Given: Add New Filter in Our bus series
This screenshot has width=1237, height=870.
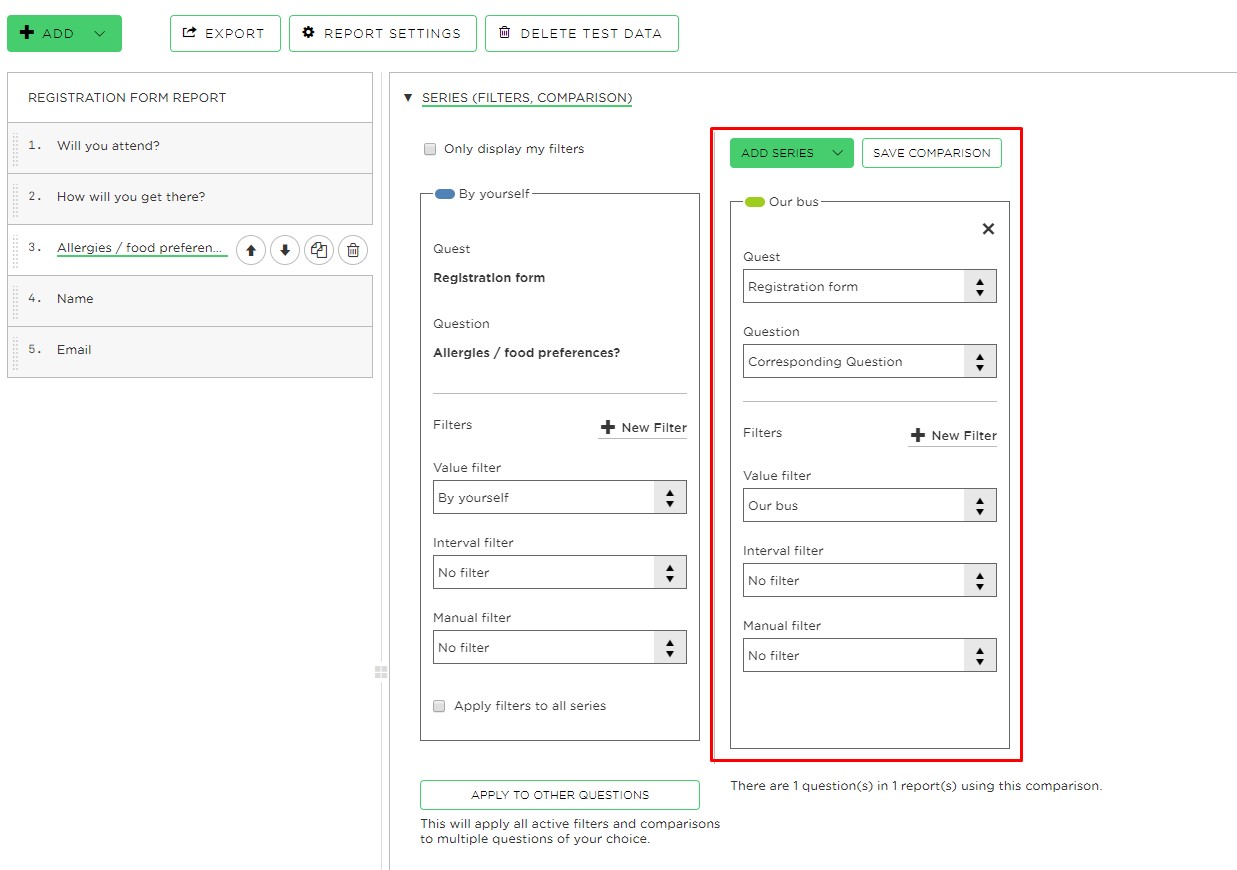Looking at the screenshot, I should pyautogui.click(x=953, y=436).
